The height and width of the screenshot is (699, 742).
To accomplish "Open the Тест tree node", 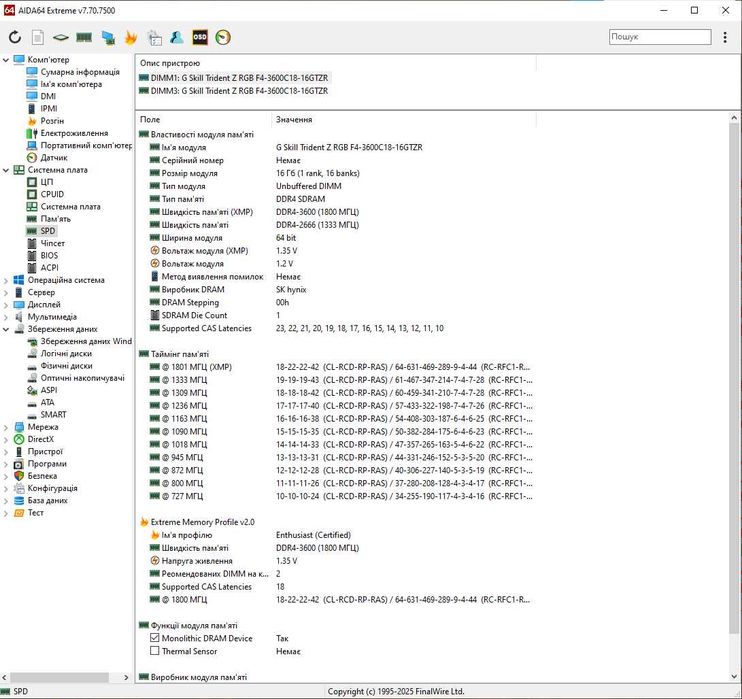I will (x=35, y=513).
